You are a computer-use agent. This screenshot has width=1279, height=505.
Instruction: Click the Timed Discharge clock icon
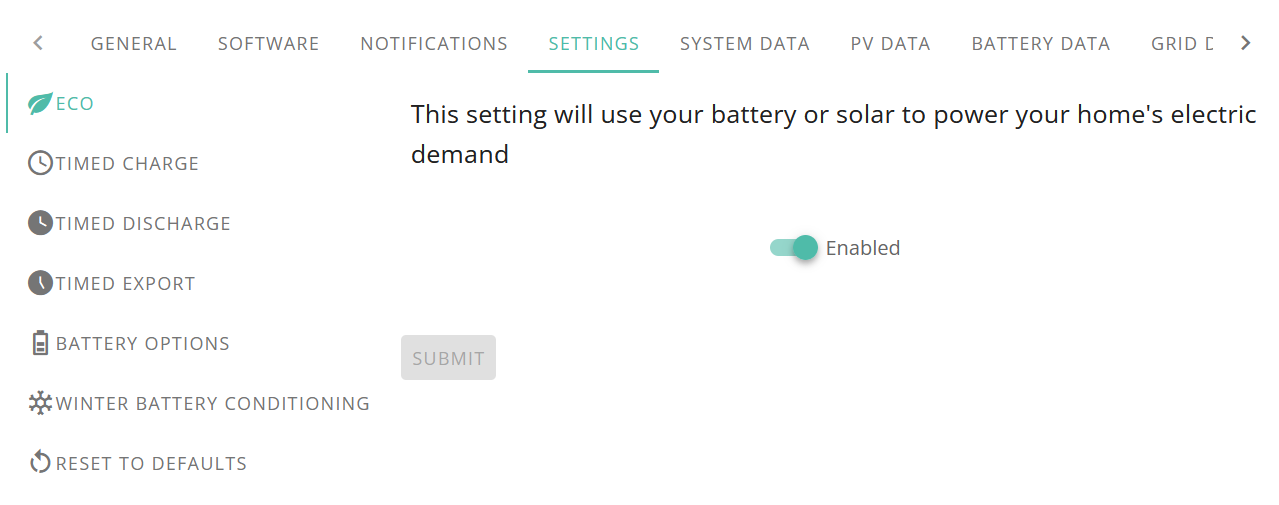pyautogui.click(x=40, y=223)
